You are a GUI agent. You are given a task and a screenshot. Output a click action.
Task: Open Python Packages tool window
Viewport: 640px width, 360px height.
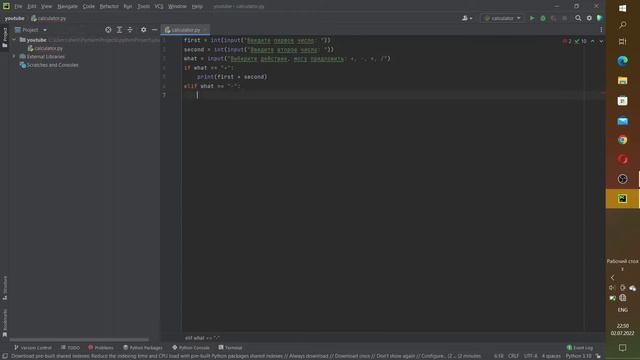coord(142,348)
